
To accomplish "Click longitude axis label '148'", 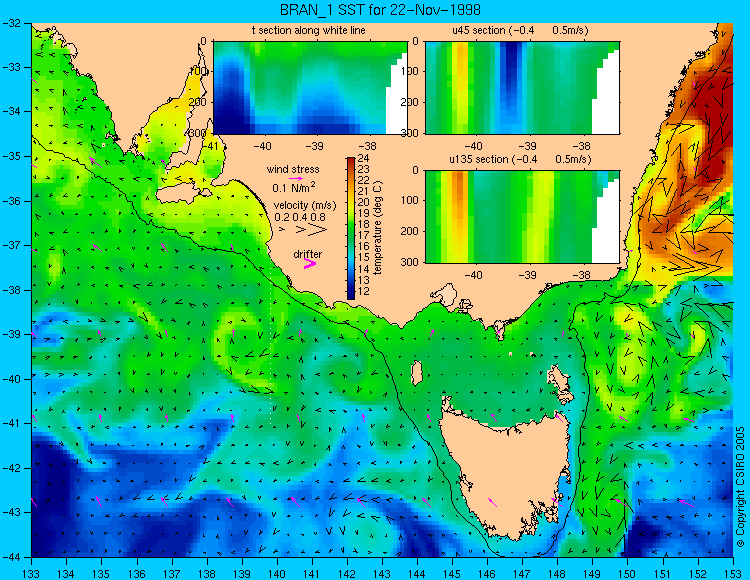I will point(558,572).
